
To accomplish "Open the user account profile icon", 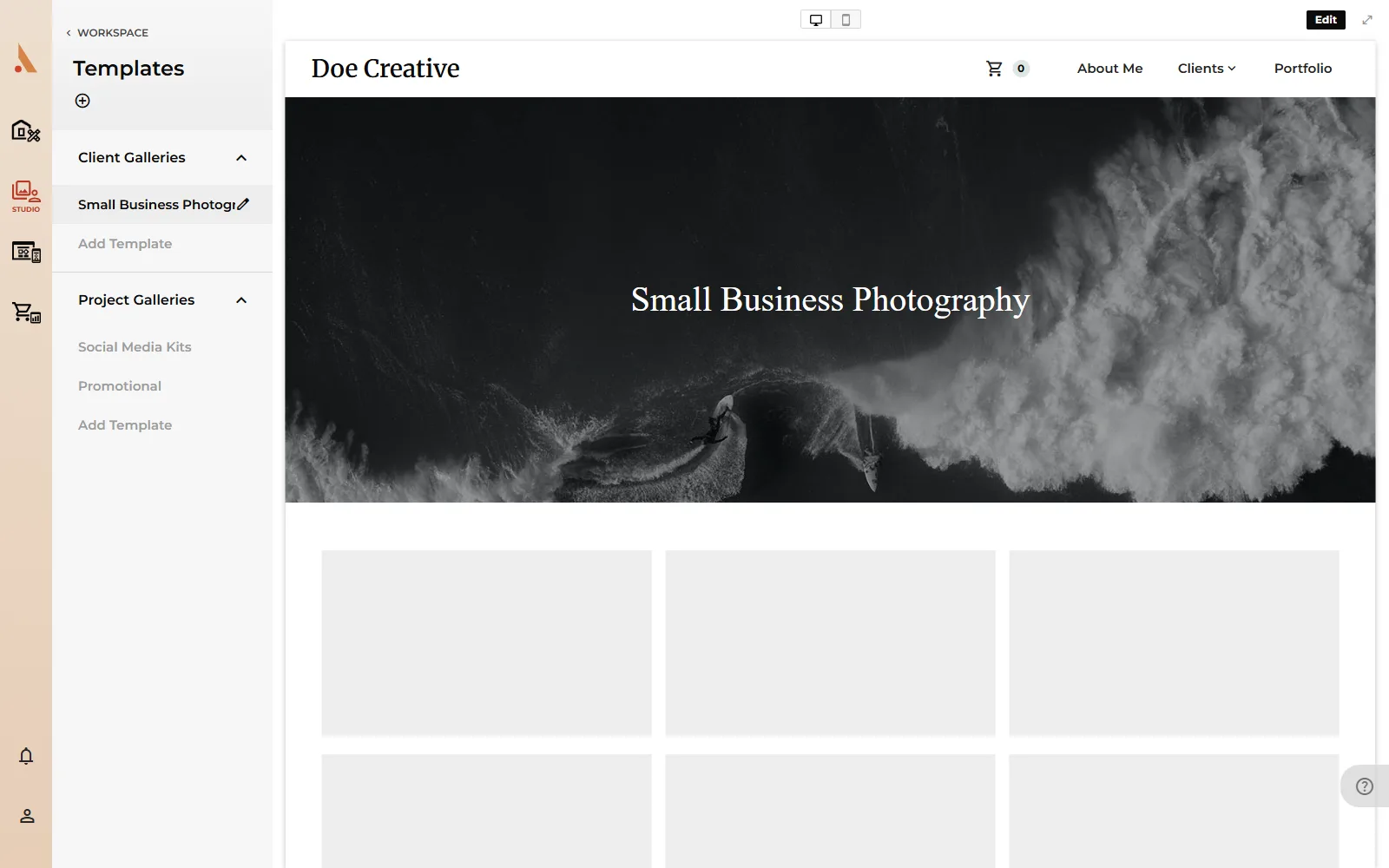I will point(27,816).
